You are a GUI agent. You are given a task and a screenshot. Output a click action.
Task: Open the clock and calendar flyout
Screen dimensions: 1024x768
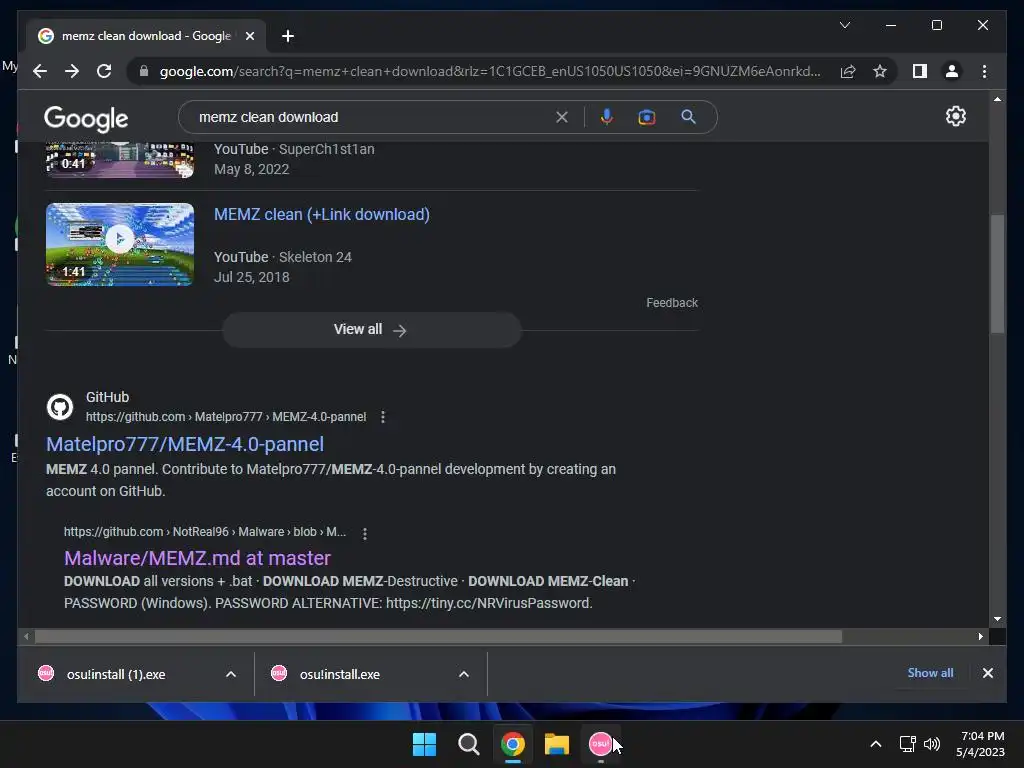click(x=980, y=744)
